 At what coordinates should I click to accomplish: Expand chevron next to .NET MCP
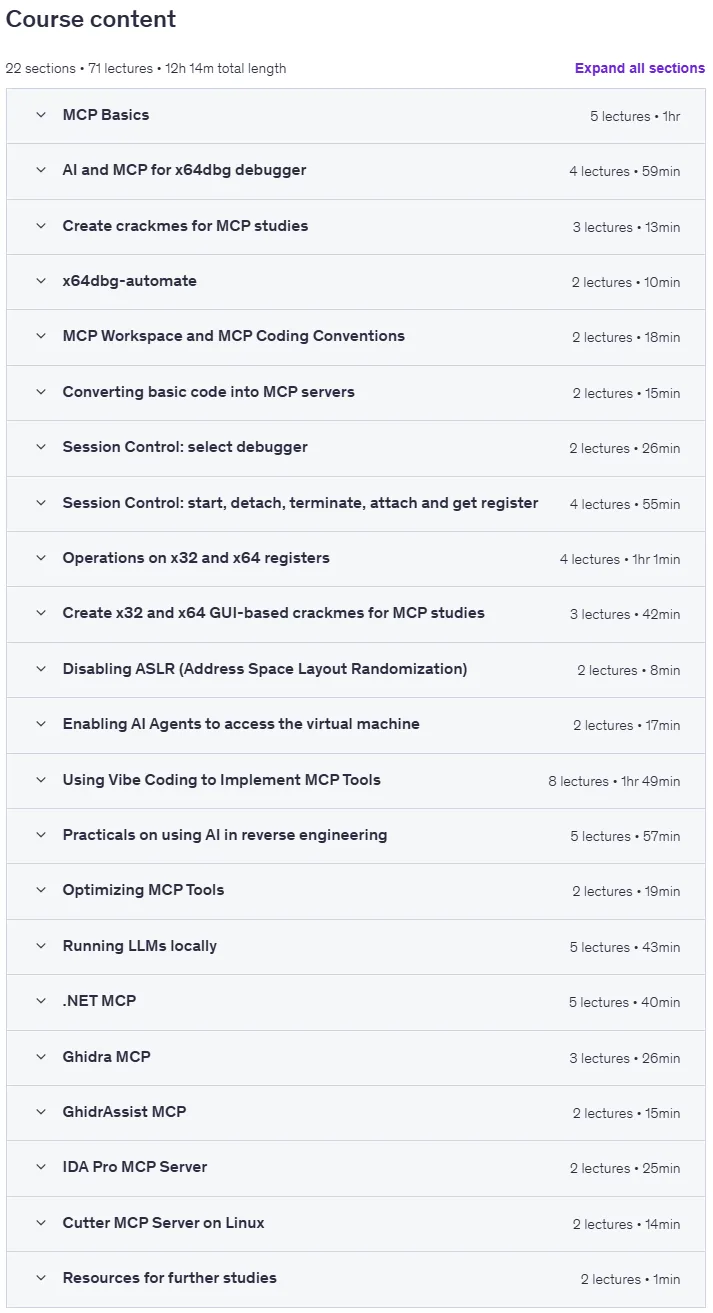[41, 1001]
